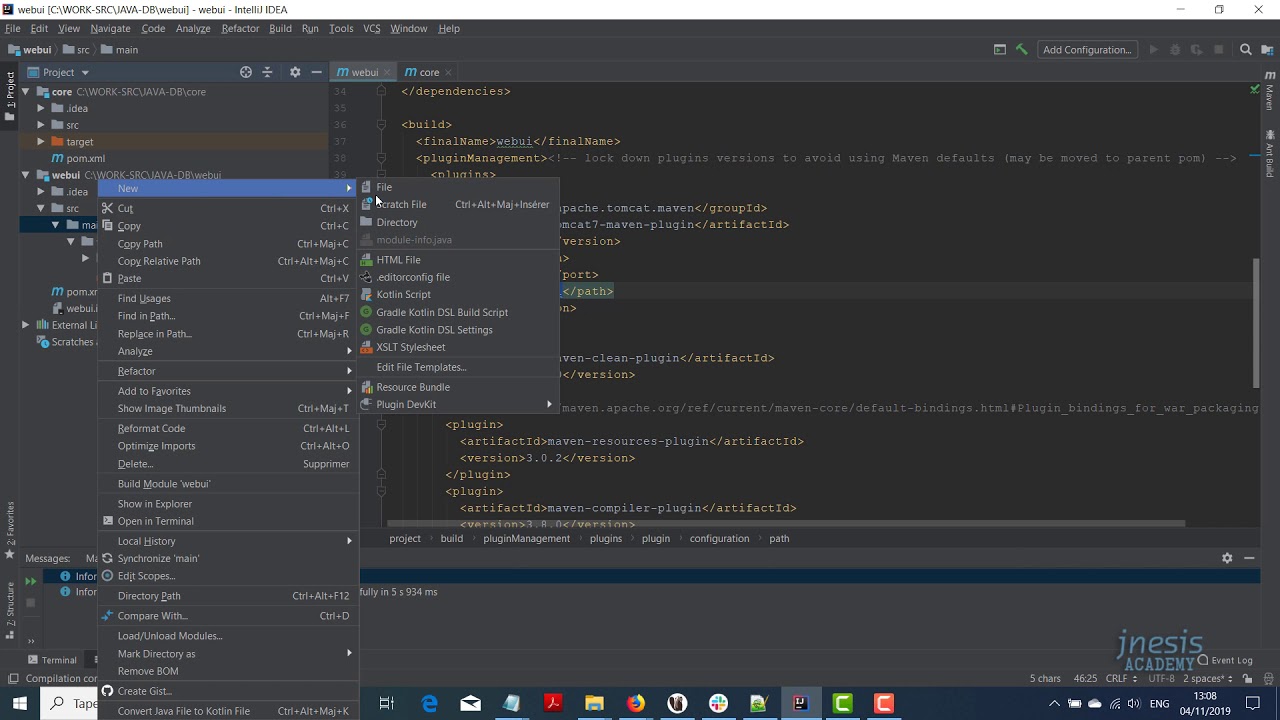Choose HTML File in New submenu

[459, 259]
